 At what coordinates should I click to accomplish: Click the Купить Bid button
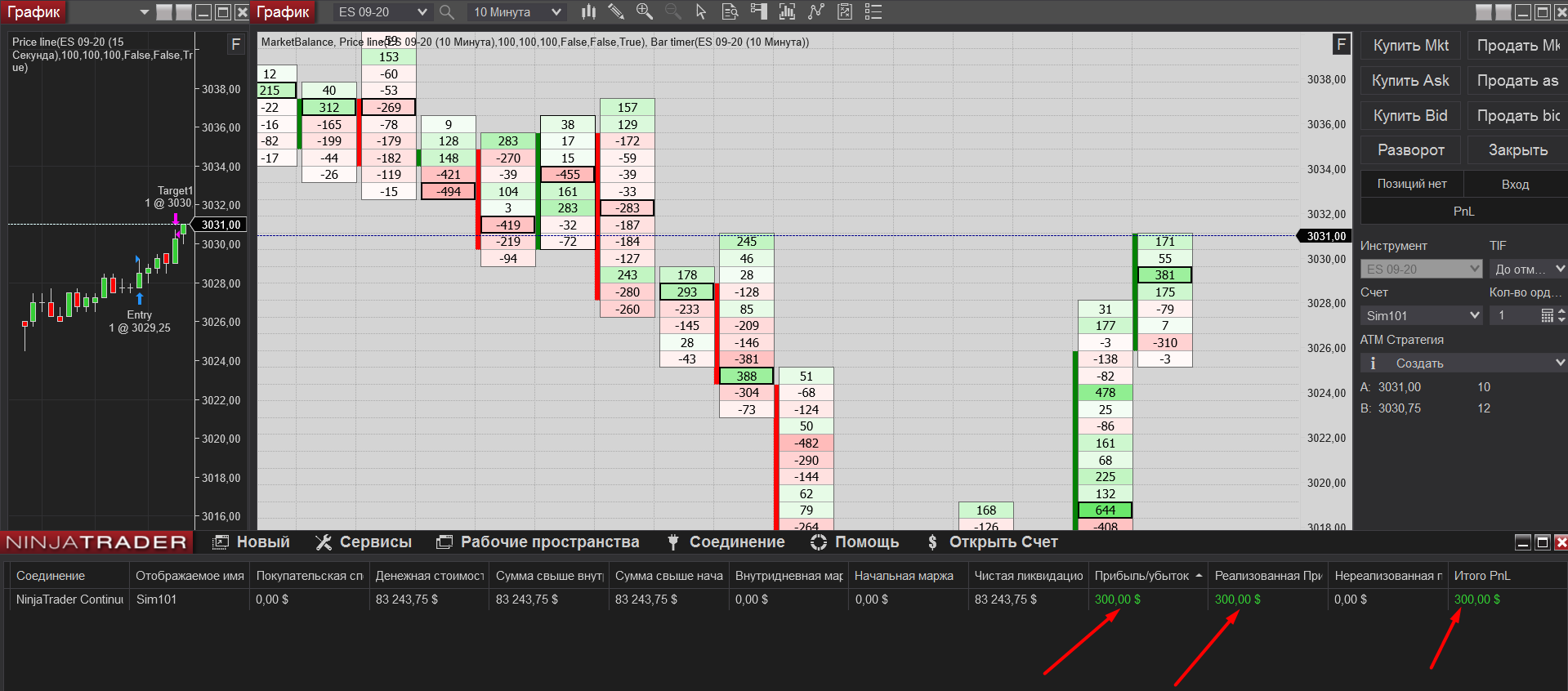point(1411,116)
